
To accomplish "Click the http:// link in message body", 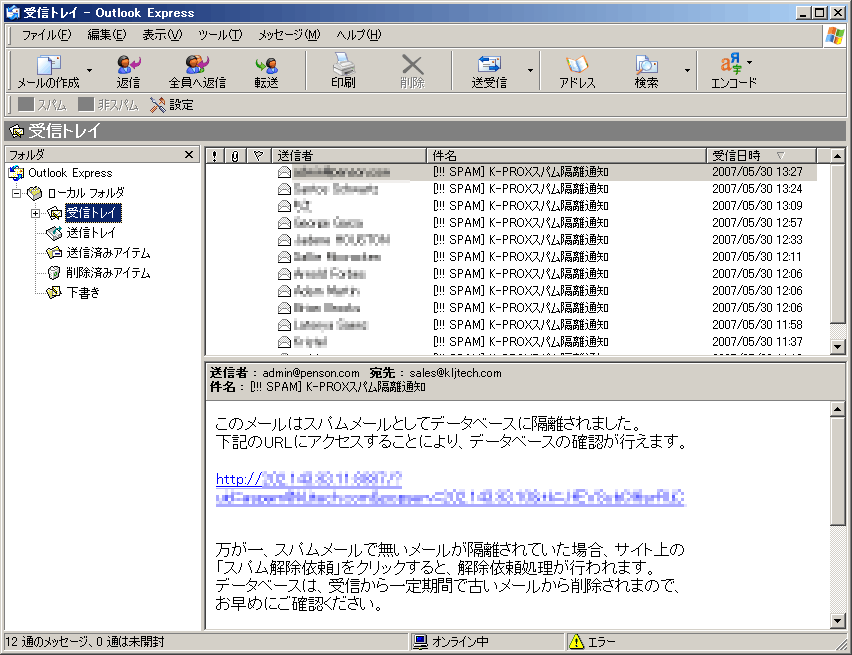I will (x=450, y=488).
